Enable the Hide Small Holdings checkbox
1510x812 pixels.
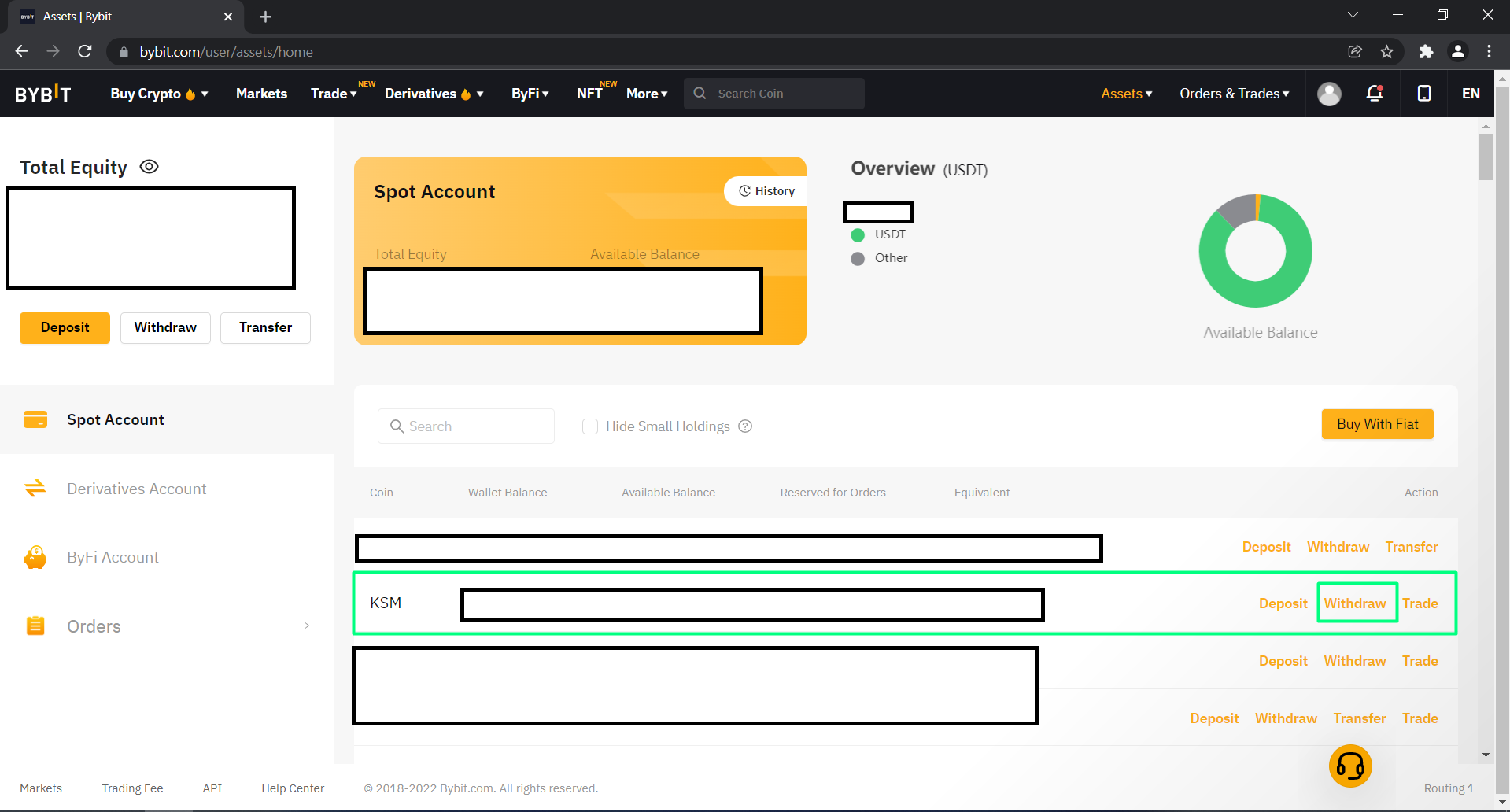click(590, 426)
